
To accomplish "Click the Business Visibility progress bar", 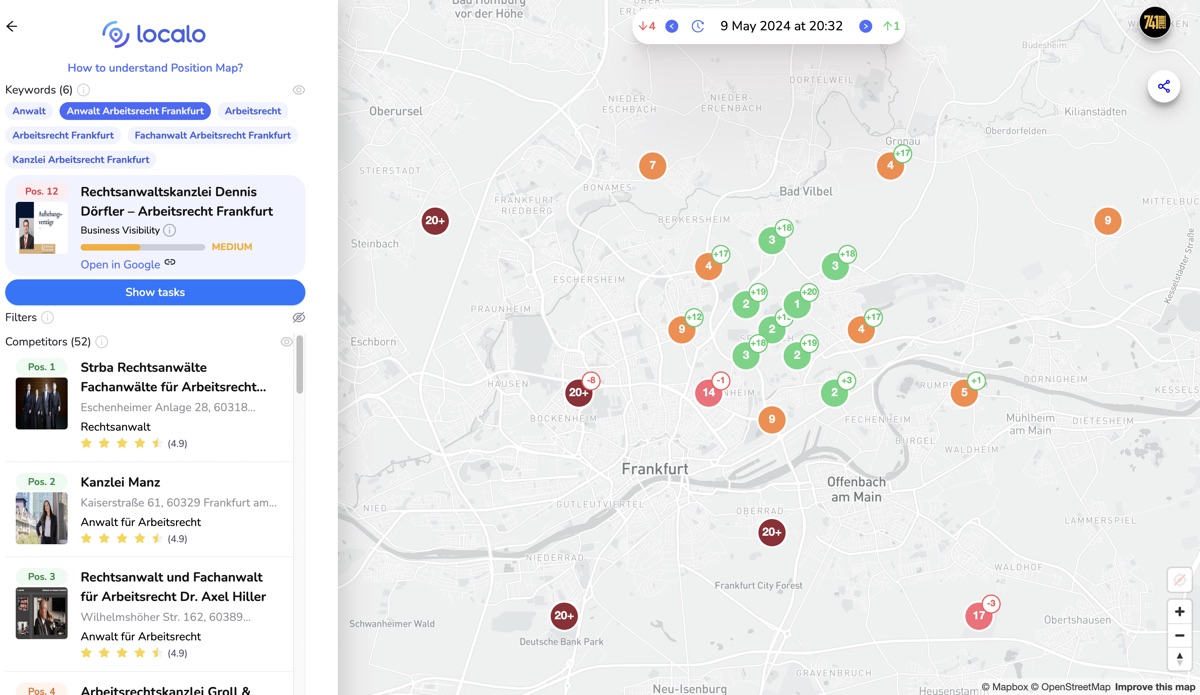I will (142, 247).
